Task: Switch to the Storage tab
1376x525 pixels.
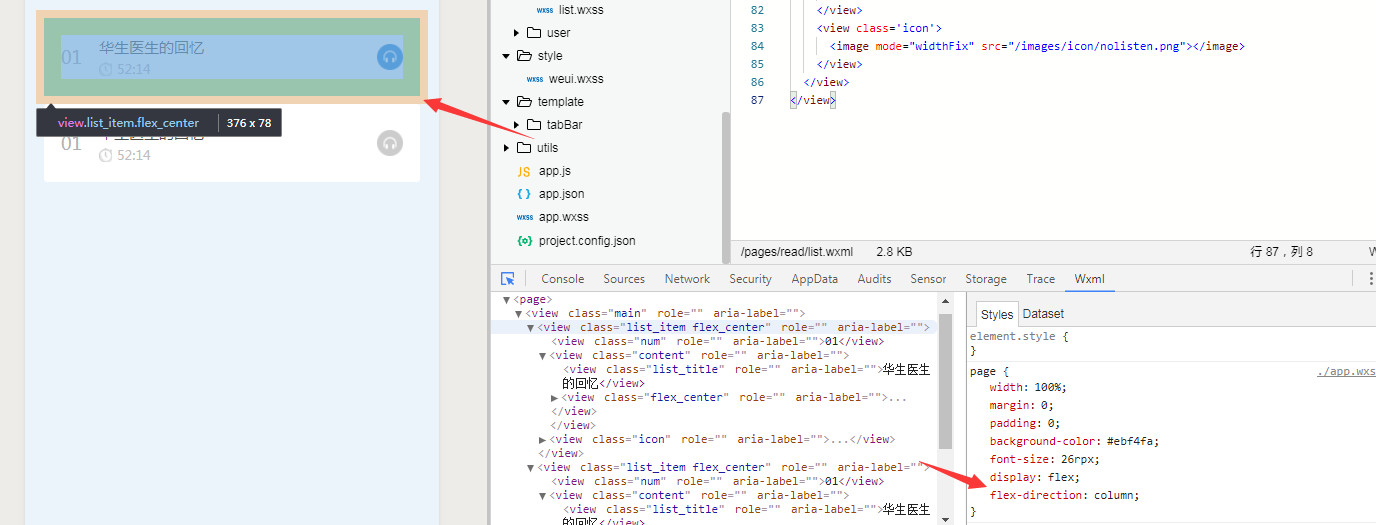Action: [986, 279]
